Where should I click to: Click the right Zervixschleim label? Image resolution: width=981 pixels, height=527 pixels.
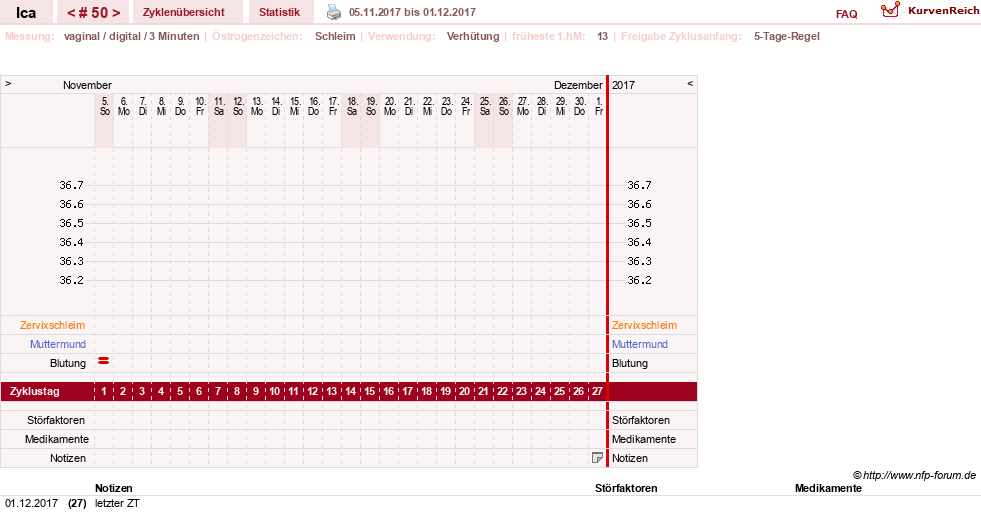click(644, 325)
